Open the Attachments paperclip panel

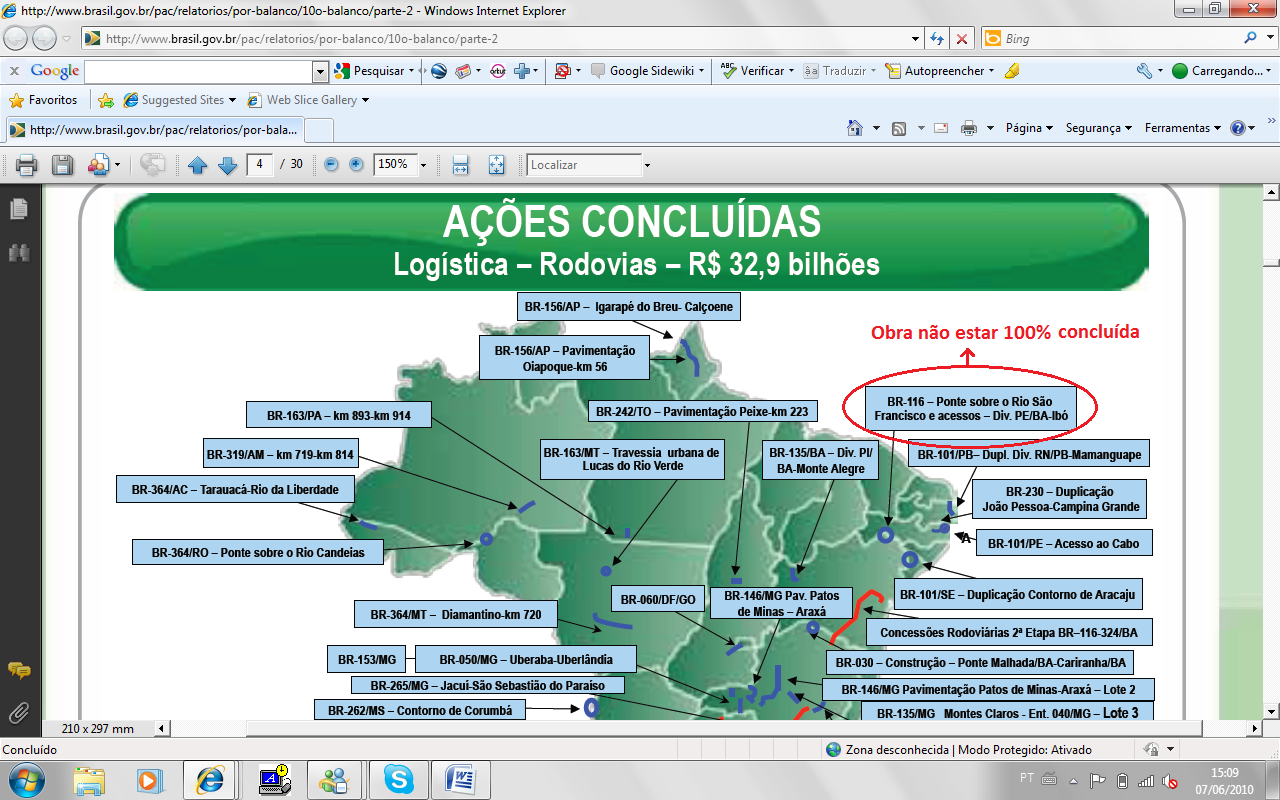click(18, 713)
